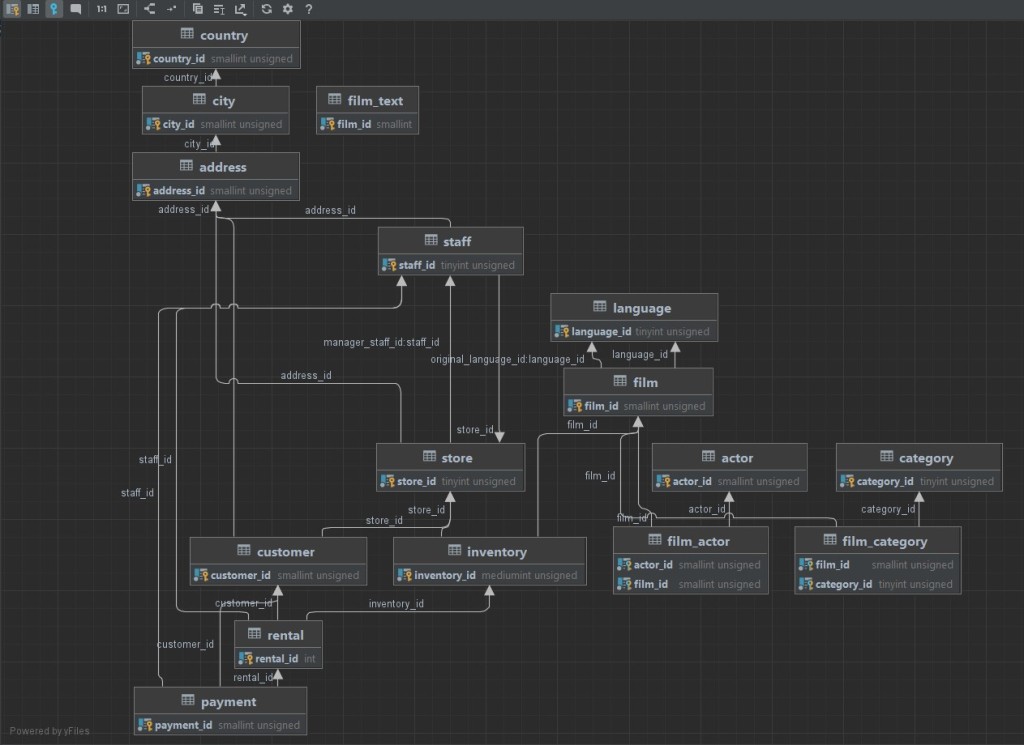Click the inventory_id column row
This screenshot has width=1024, height=745.
(x=489, y=575)
